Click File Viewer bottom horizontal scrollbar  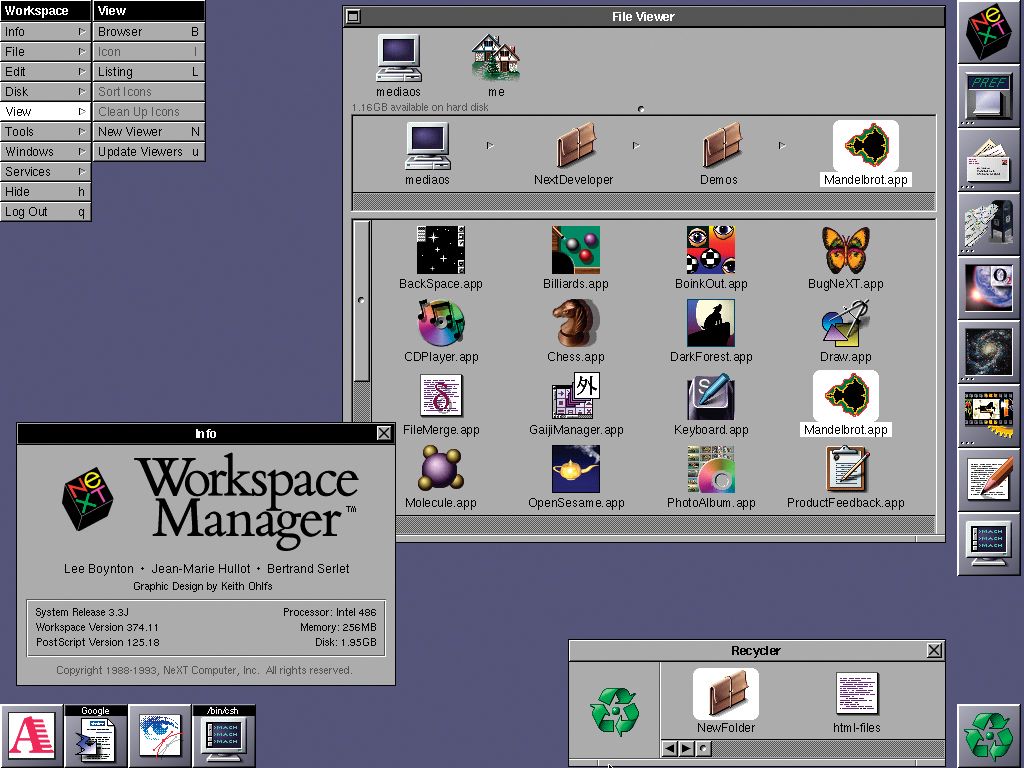pyautogui.click(x=664, y=524)
